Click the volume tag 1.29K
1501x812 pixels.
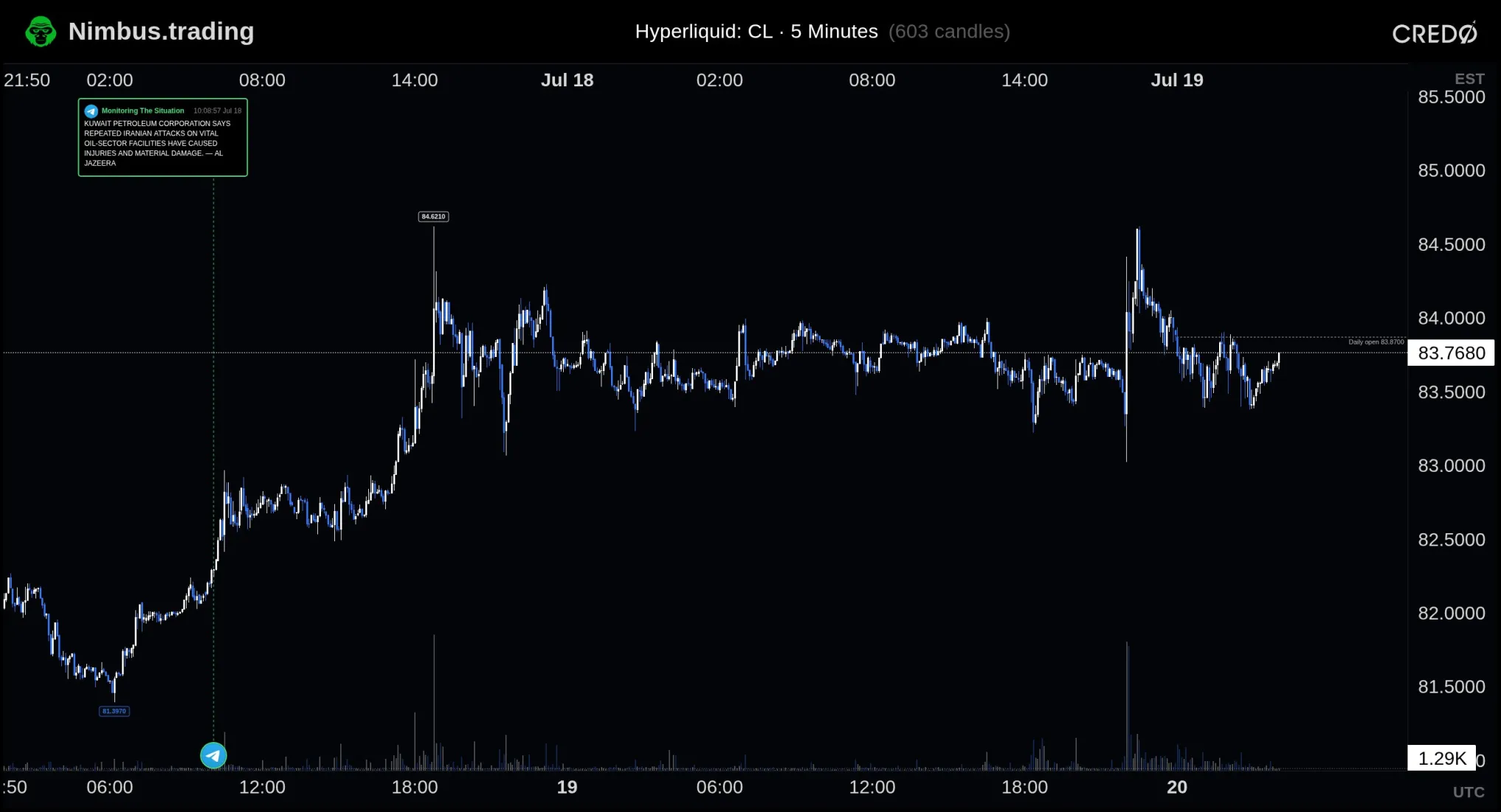click(1441, 758)
